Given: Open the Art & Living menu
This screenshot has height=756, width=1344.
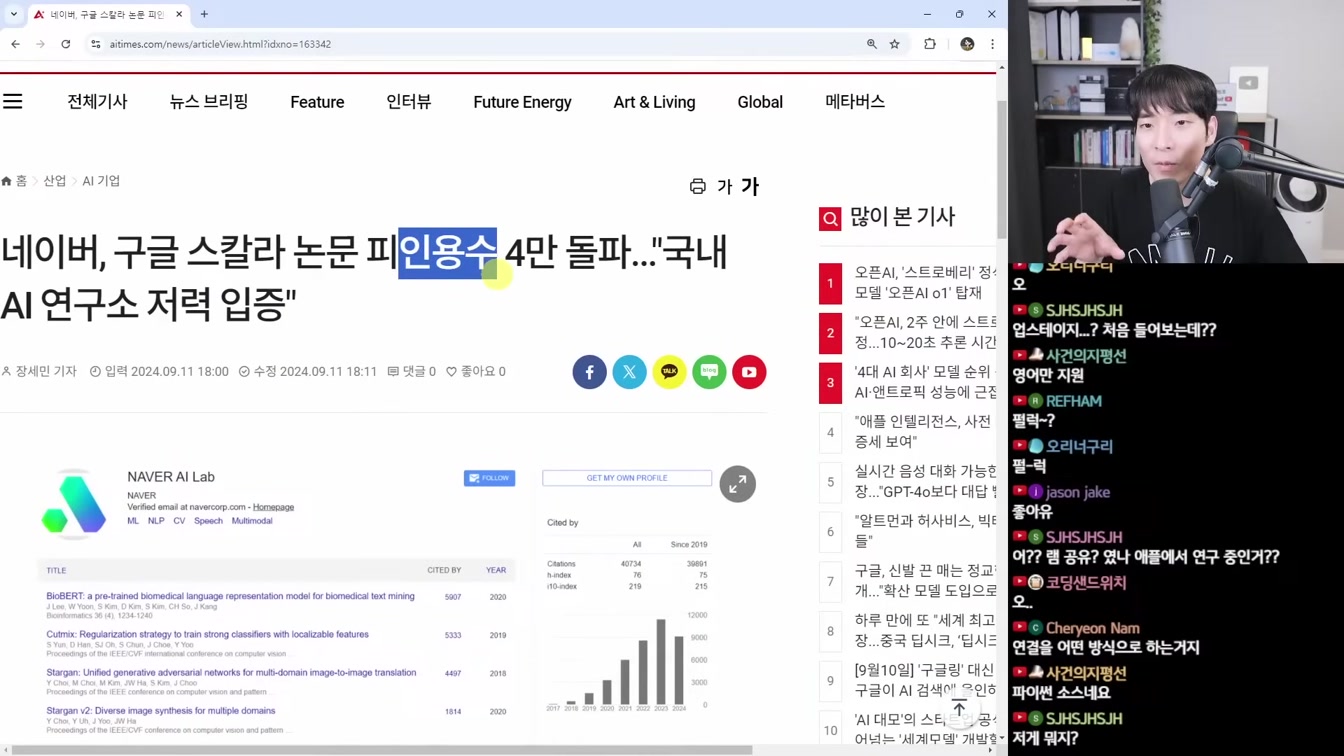Looking at the screenshot, I should coord(654,102).
